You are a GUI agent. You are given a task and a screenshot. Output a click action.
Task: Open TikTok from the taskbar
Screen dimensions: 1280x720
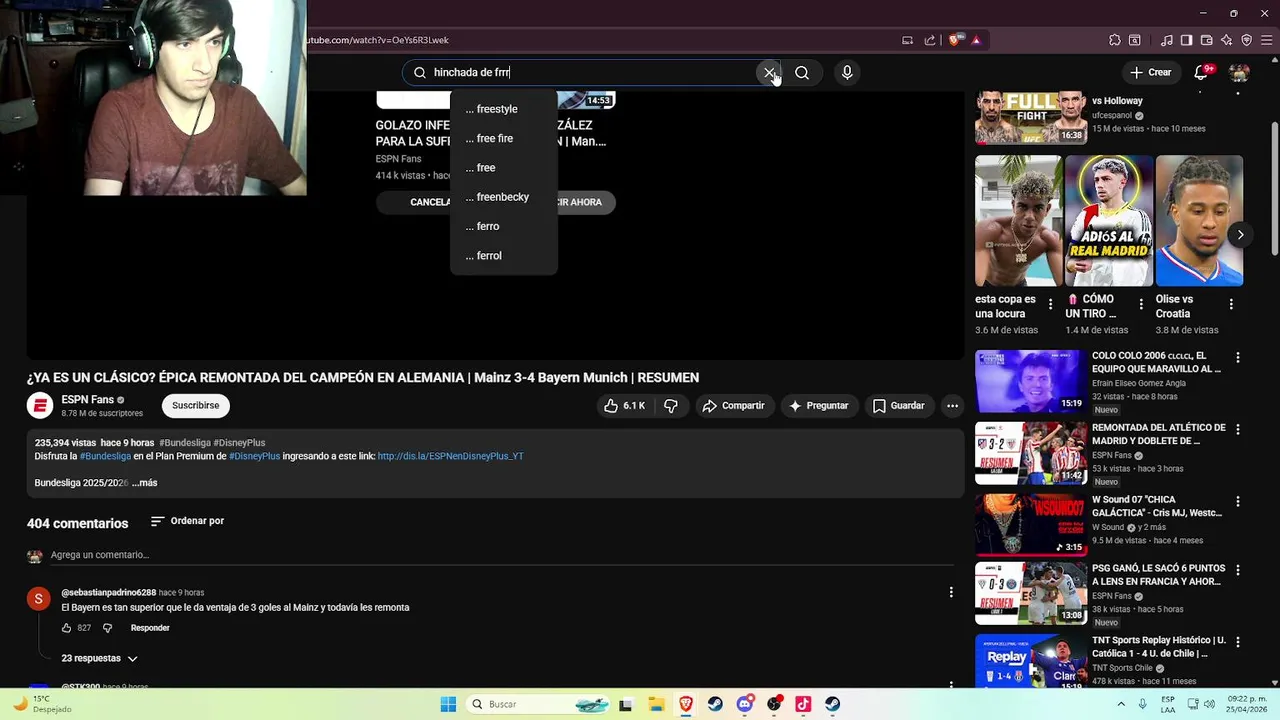coord(803,704)
